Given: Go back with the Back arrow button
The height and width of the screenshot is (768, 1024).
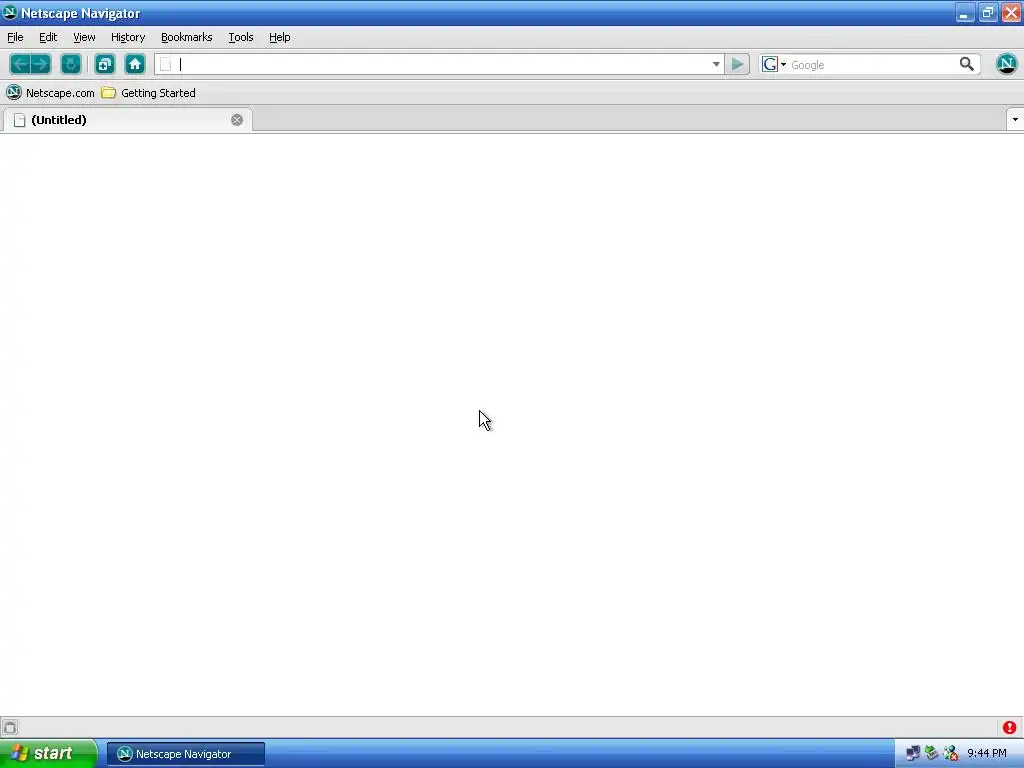Looking at the screenshot, I should (20, 64).
